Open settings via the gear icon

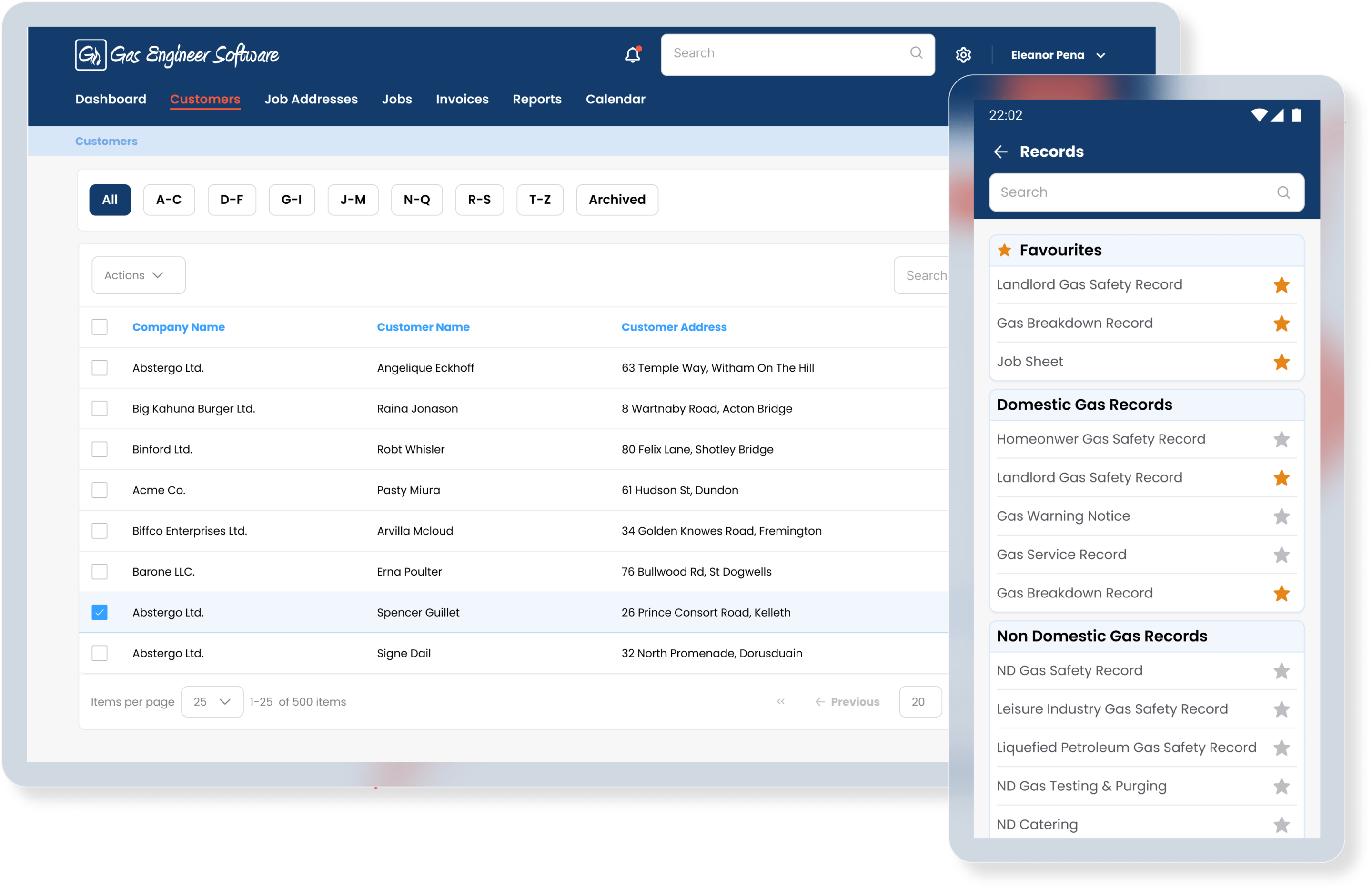963,55
